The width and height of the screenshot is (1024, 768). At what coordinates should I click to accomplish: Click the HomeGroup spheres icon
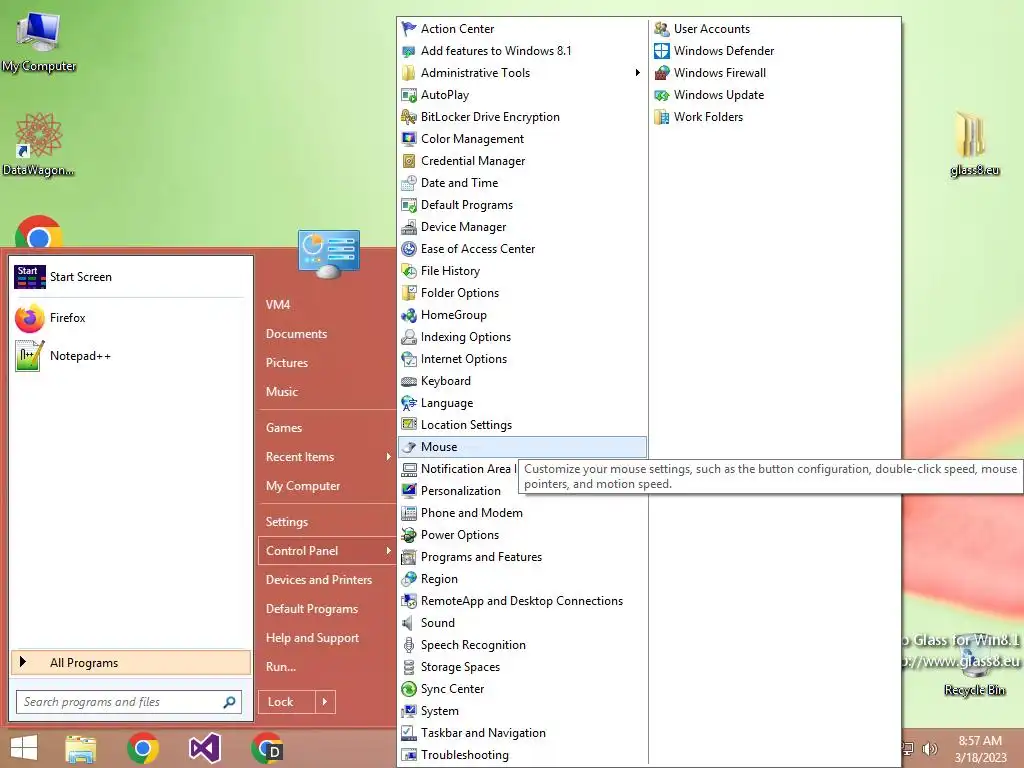click(409, 315)
